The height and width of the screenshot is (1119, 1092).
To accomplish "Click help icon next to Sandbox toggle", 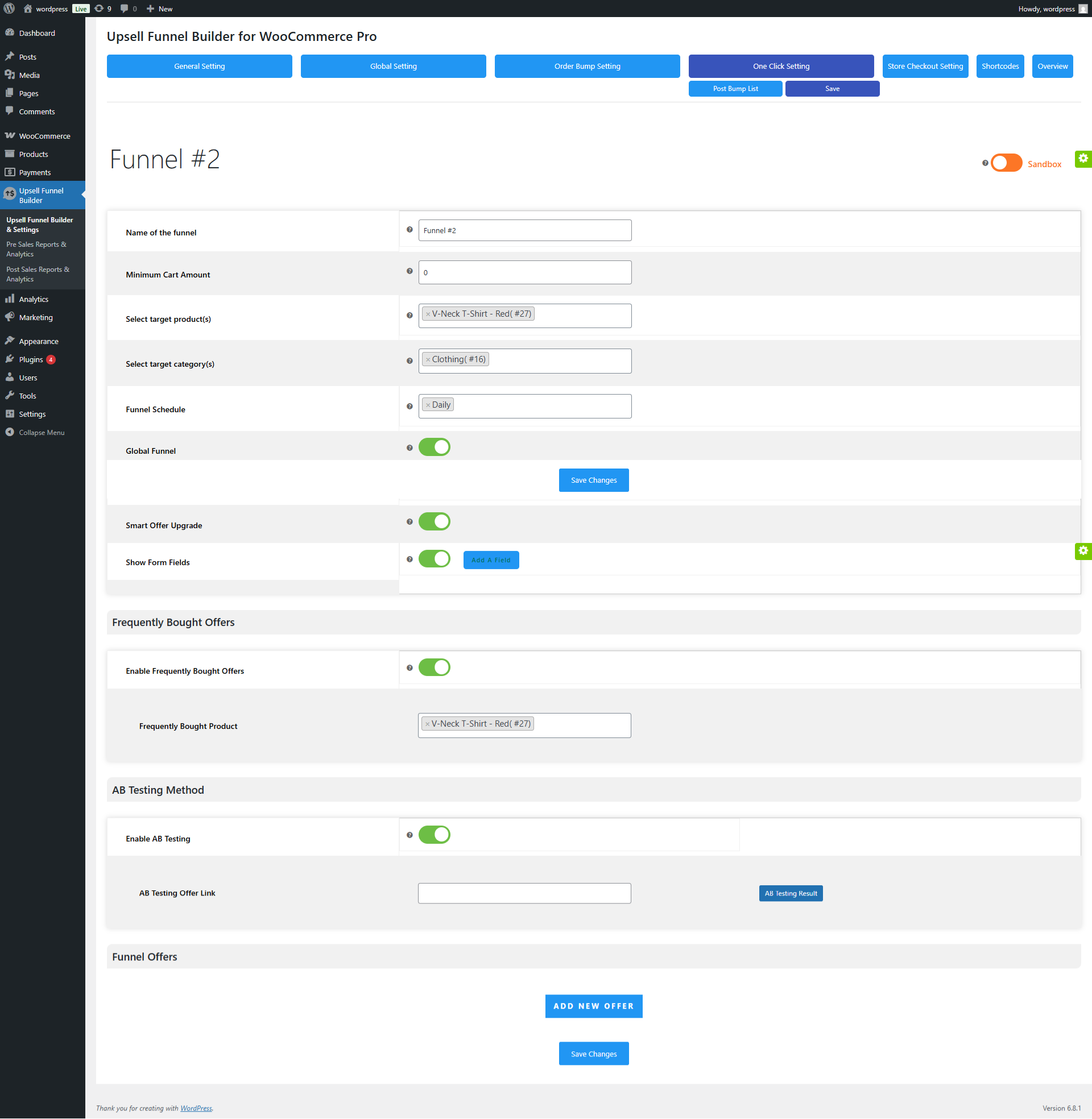I will 985,163.
